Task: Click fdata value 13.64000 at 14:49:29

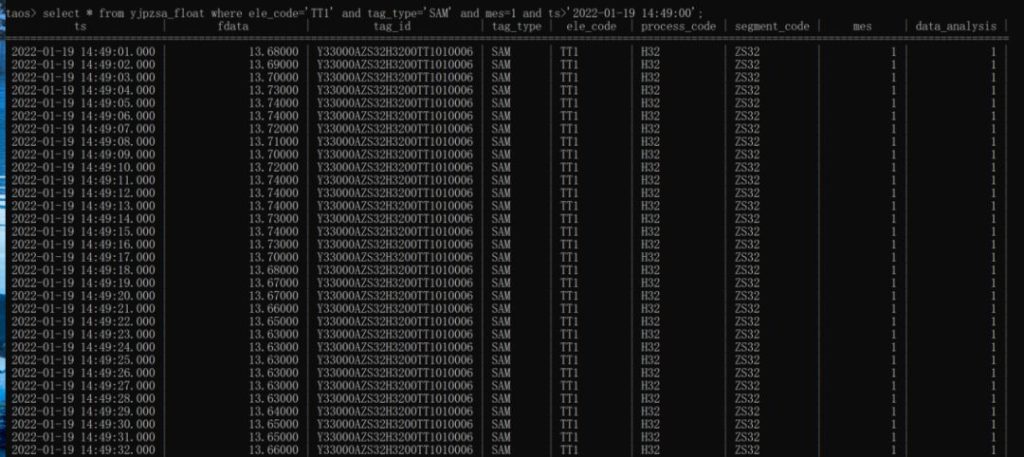Action: click(x=274, y=411)
